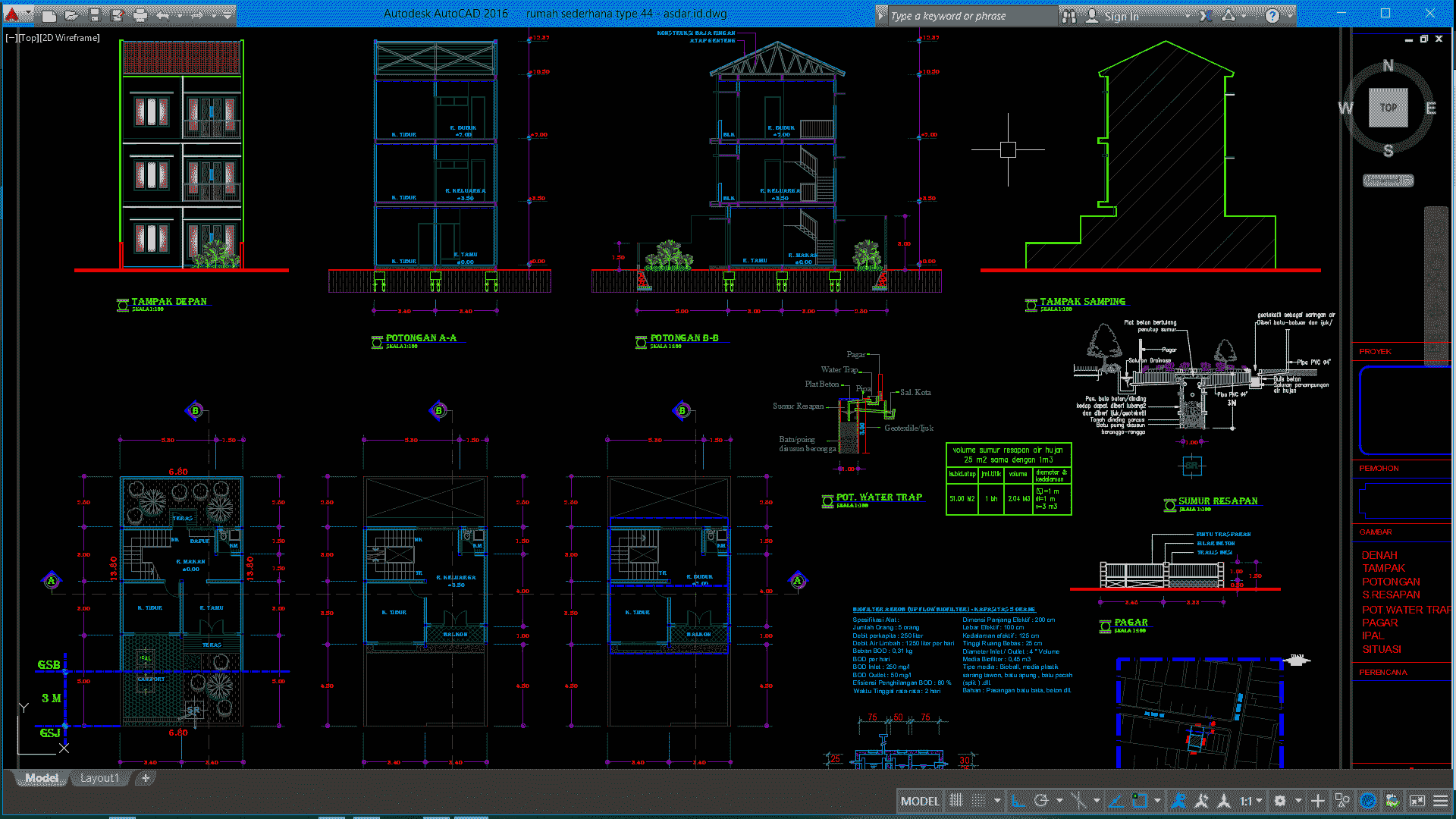Click the MODEL space button in status bar
This screenshot has height=819, width=1456.
[x=920, y=801]
